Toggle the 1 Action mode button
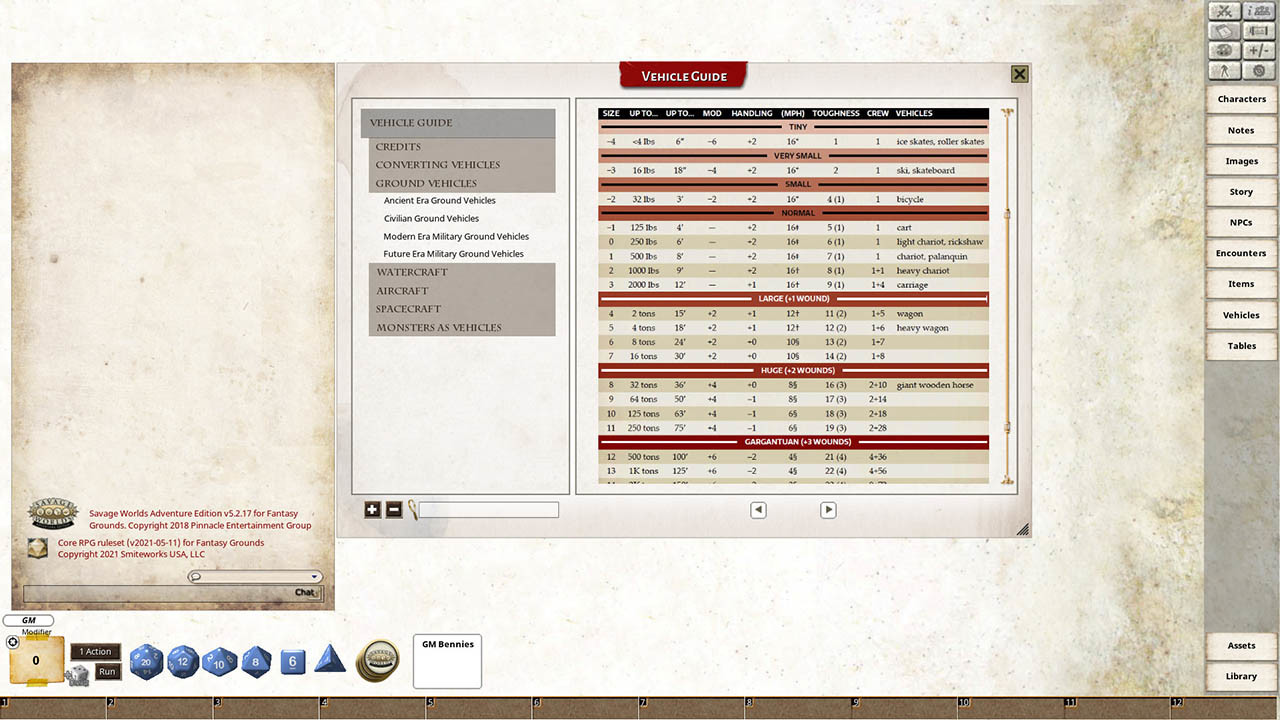The image size is (1280, 720). click(x=95, y=651)
